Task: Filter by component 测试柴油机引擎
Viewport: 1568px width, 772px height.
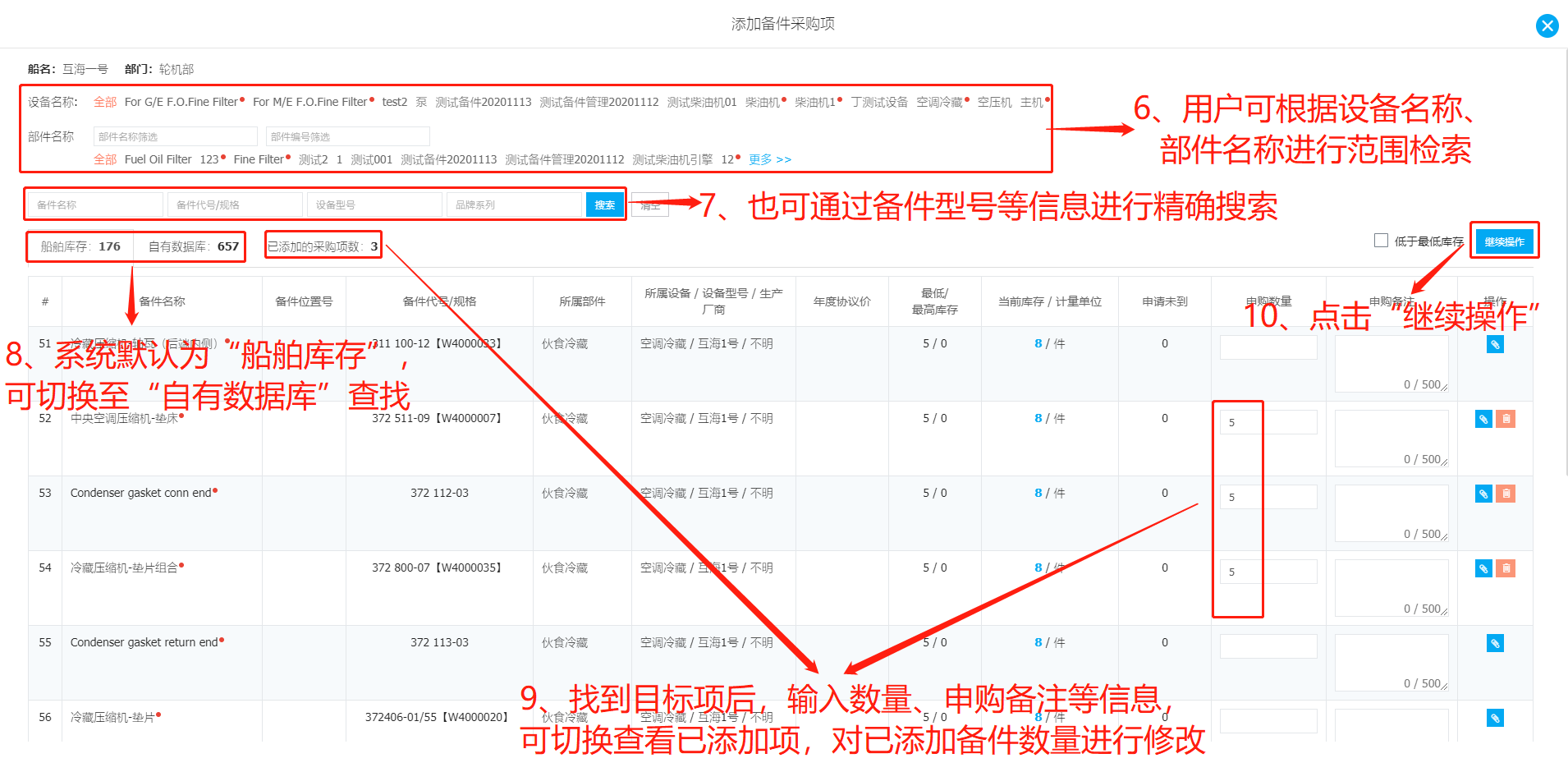Action: click(x=672, y=159)
